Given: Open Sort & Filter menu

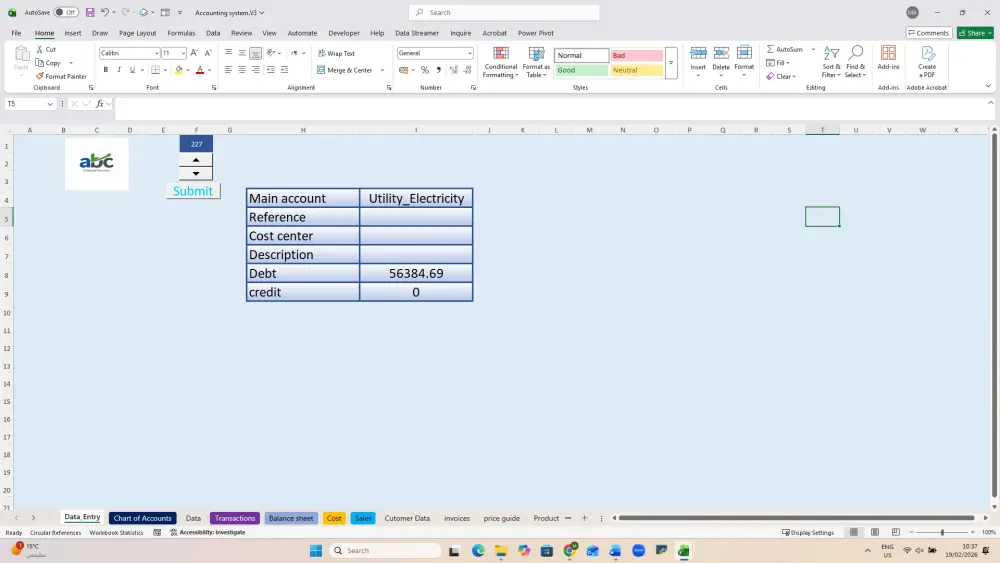Looking at the screenshot, I should point(831,62).
